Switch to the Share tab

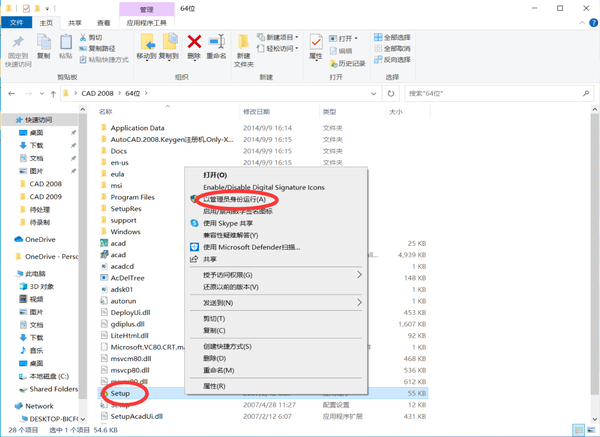[75, 23]
